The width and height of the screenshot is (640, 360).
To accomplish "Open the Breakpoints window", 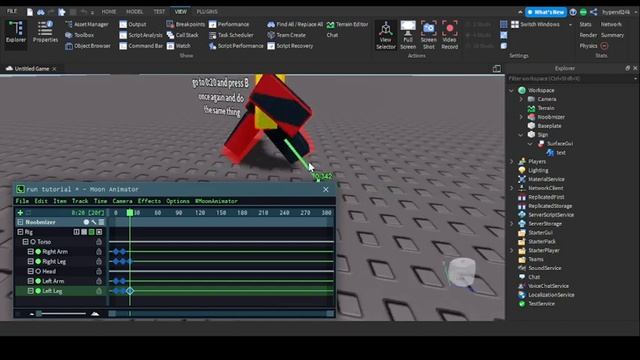I will pyautogui.click(x=186, y=24).
